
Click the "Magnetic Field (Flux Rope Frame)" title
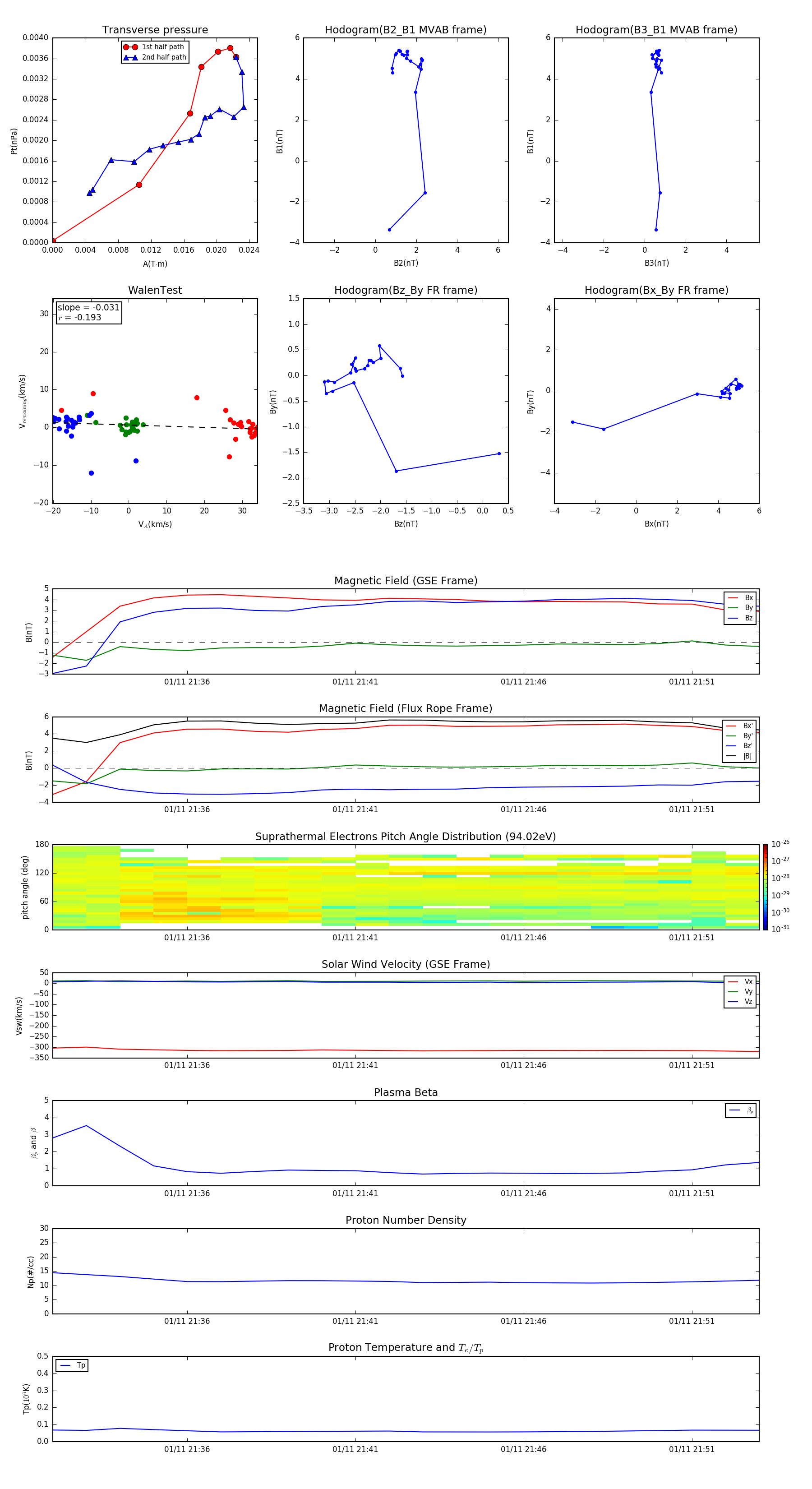406,709
